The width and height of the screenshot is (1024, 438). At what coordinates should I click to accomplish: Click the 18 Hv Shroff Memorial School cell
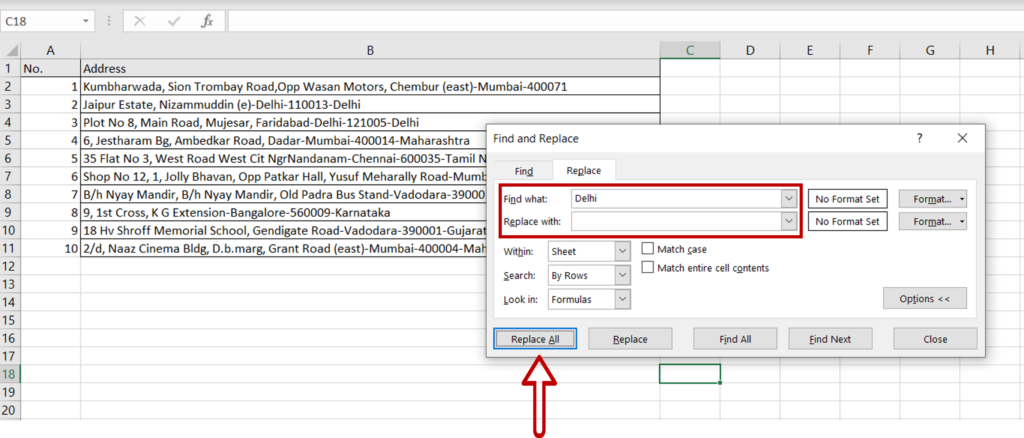coord(284,230)
